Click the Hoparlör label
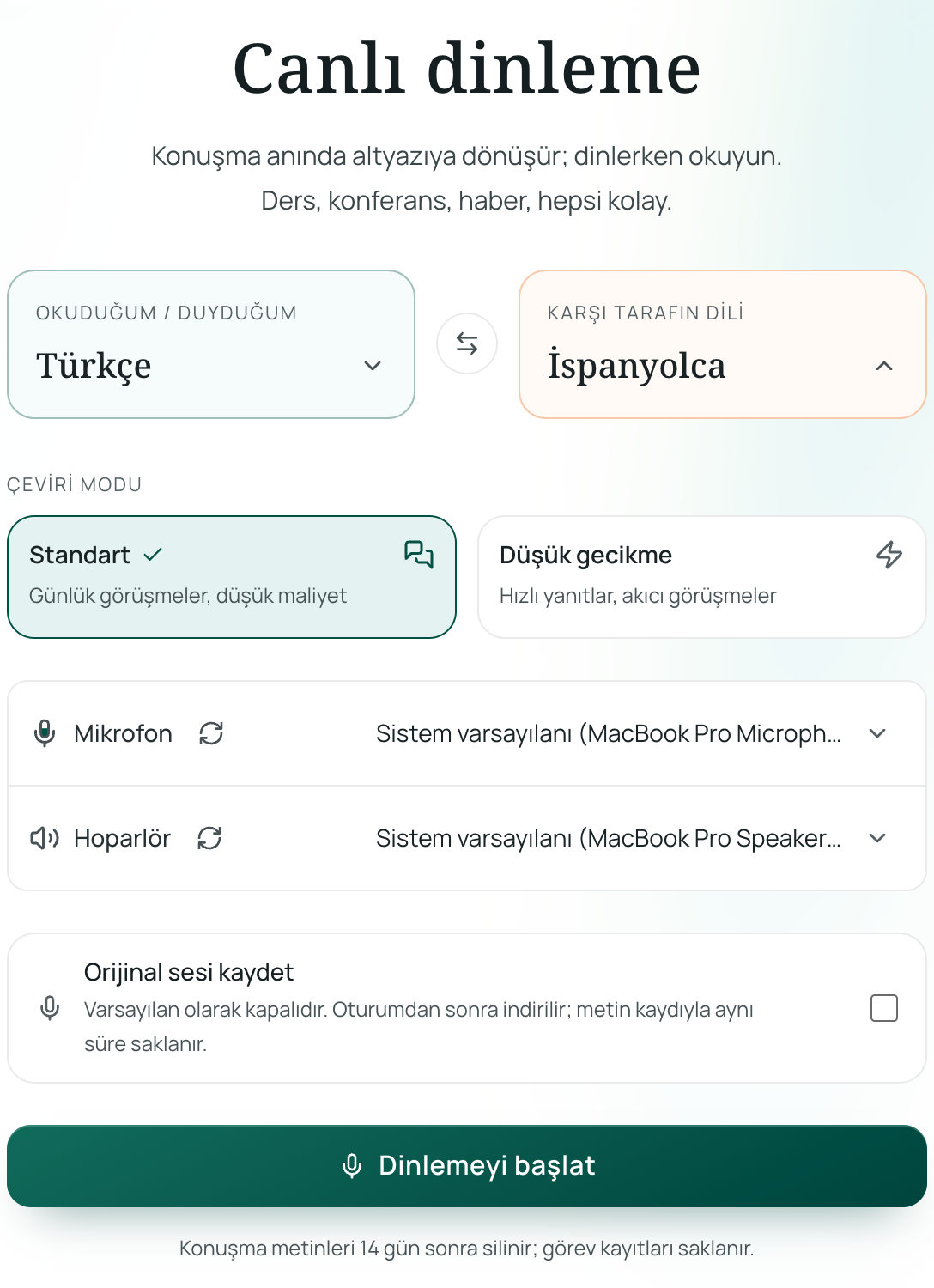Viewport: 934px width, 1288px height. pos(122,838)
